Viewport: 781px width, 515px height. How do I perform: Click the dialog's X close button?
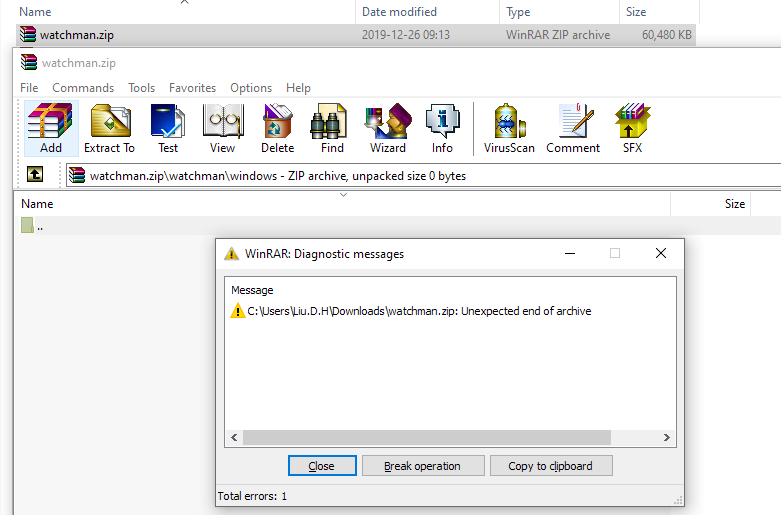tap(660, 254)
